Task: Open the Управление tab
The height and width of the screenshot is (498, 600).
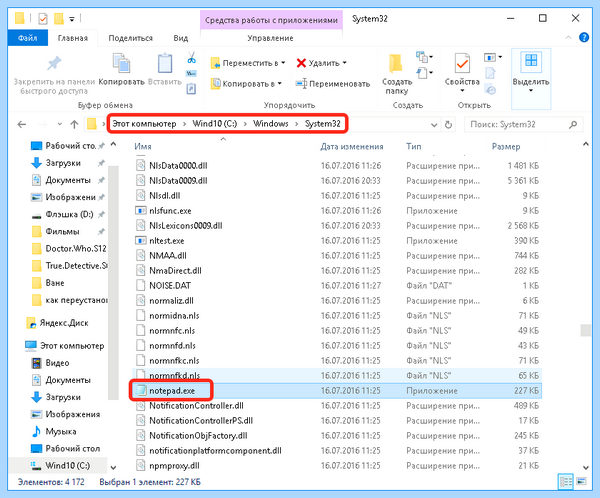Action: [x=270, y=38]
